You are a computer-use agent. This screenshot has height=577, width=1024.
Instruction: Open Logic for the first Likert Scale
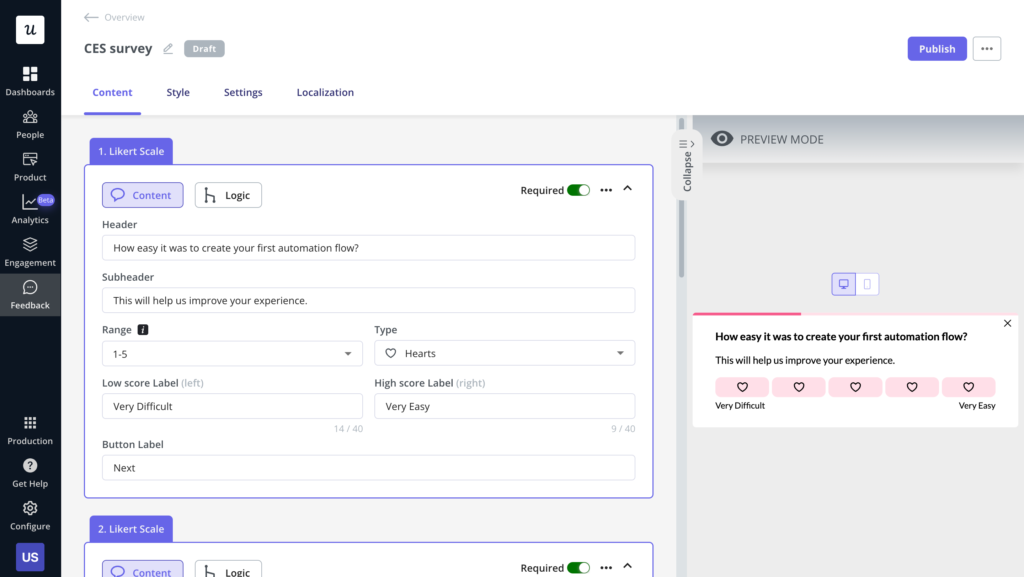[228, 195]
